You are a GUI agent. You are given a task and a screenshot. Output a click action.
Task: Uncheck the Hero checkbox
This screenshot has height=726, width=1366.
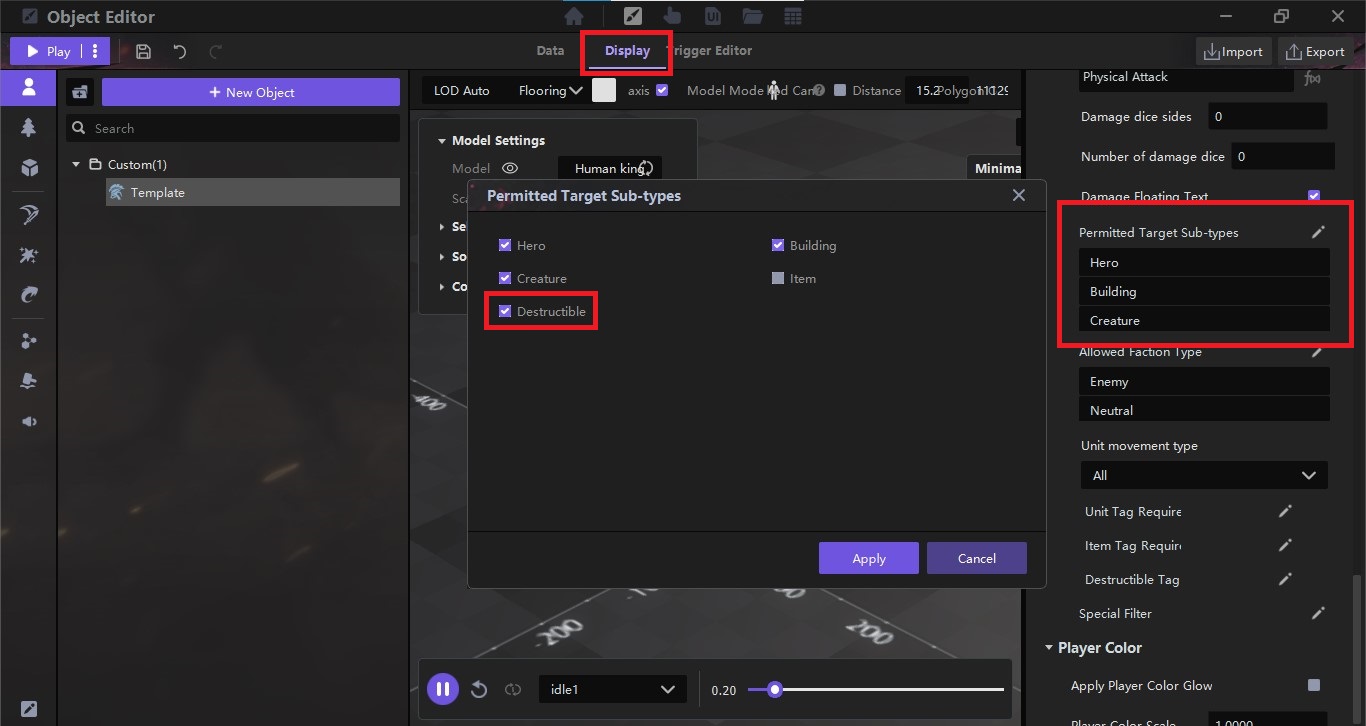(505, 245)
